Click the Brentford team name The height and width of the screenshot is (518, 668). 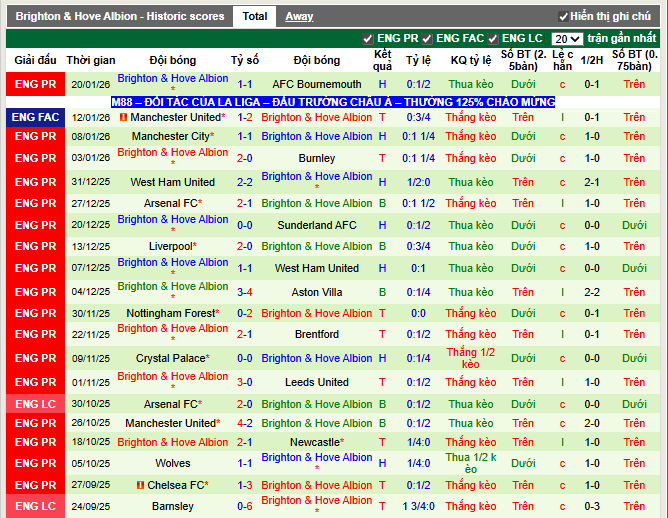pos(317,334)
